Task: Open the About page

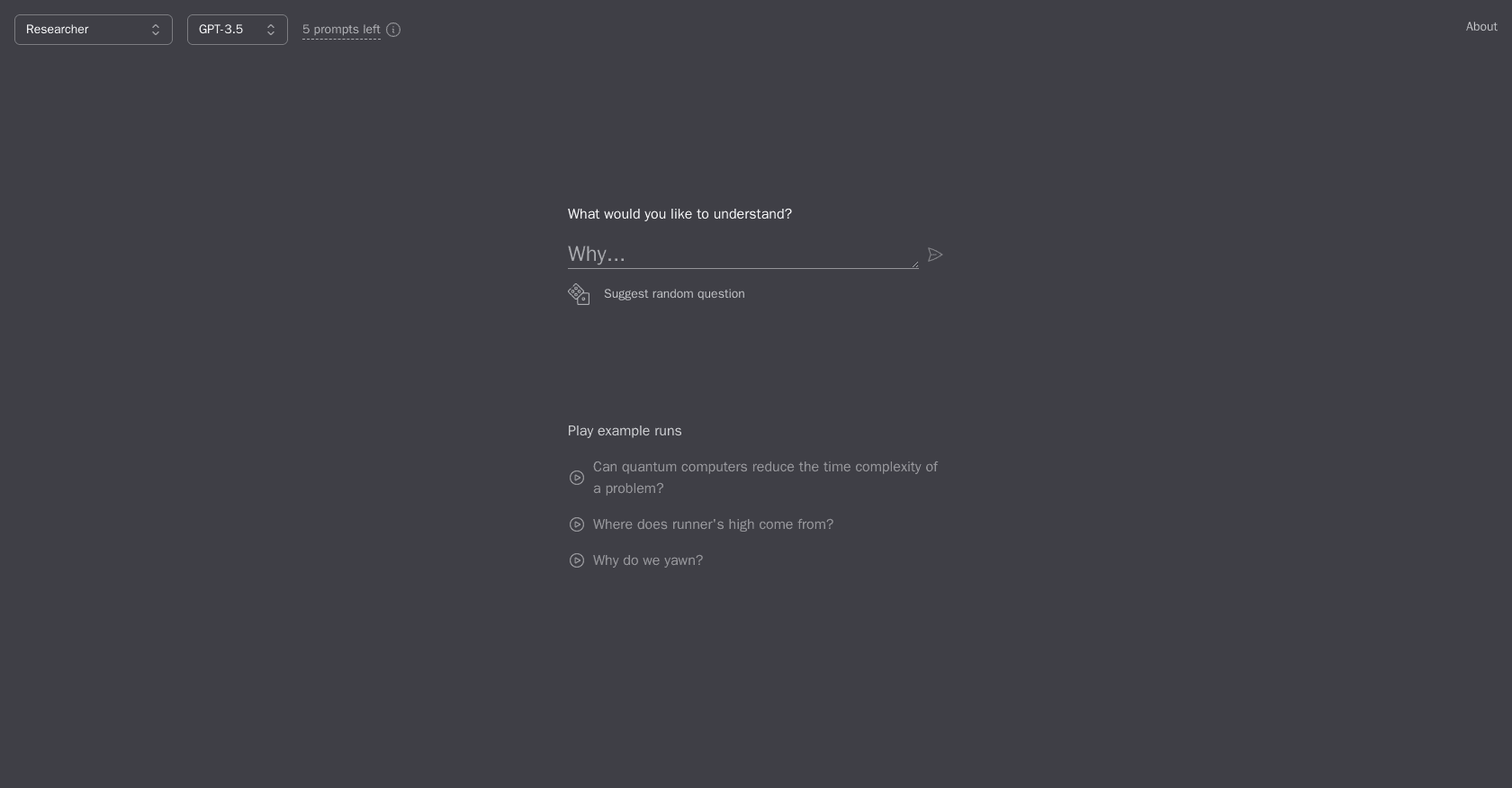Action: click(x=1480, y=26)
